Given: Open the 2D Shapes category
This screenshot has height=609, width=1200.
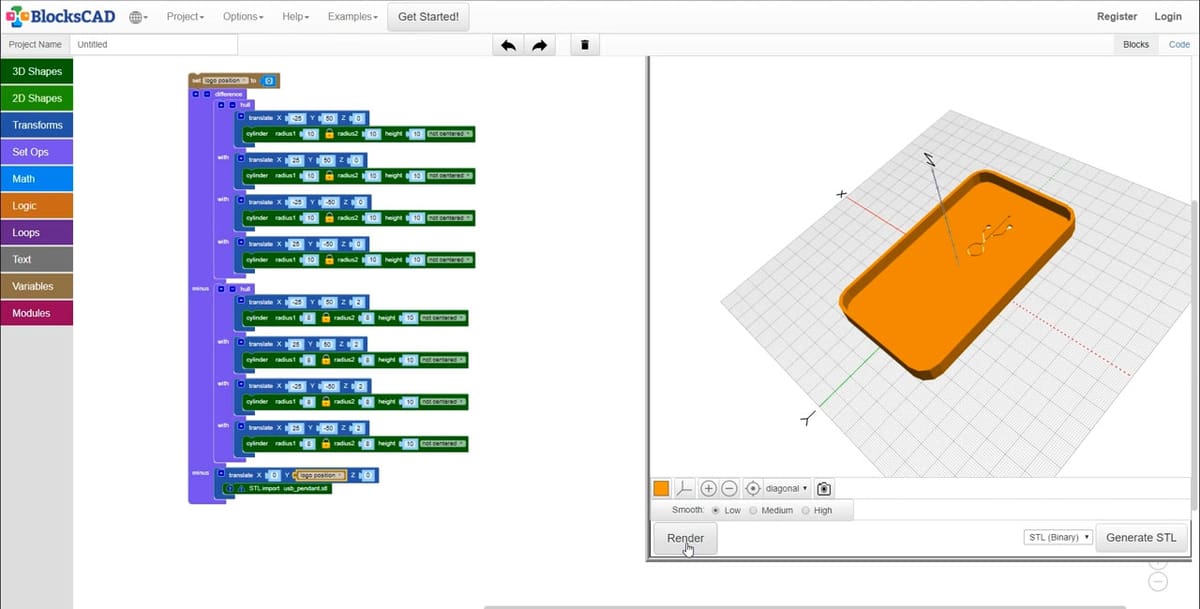Looking at the screenshot, I should (37, 98).
